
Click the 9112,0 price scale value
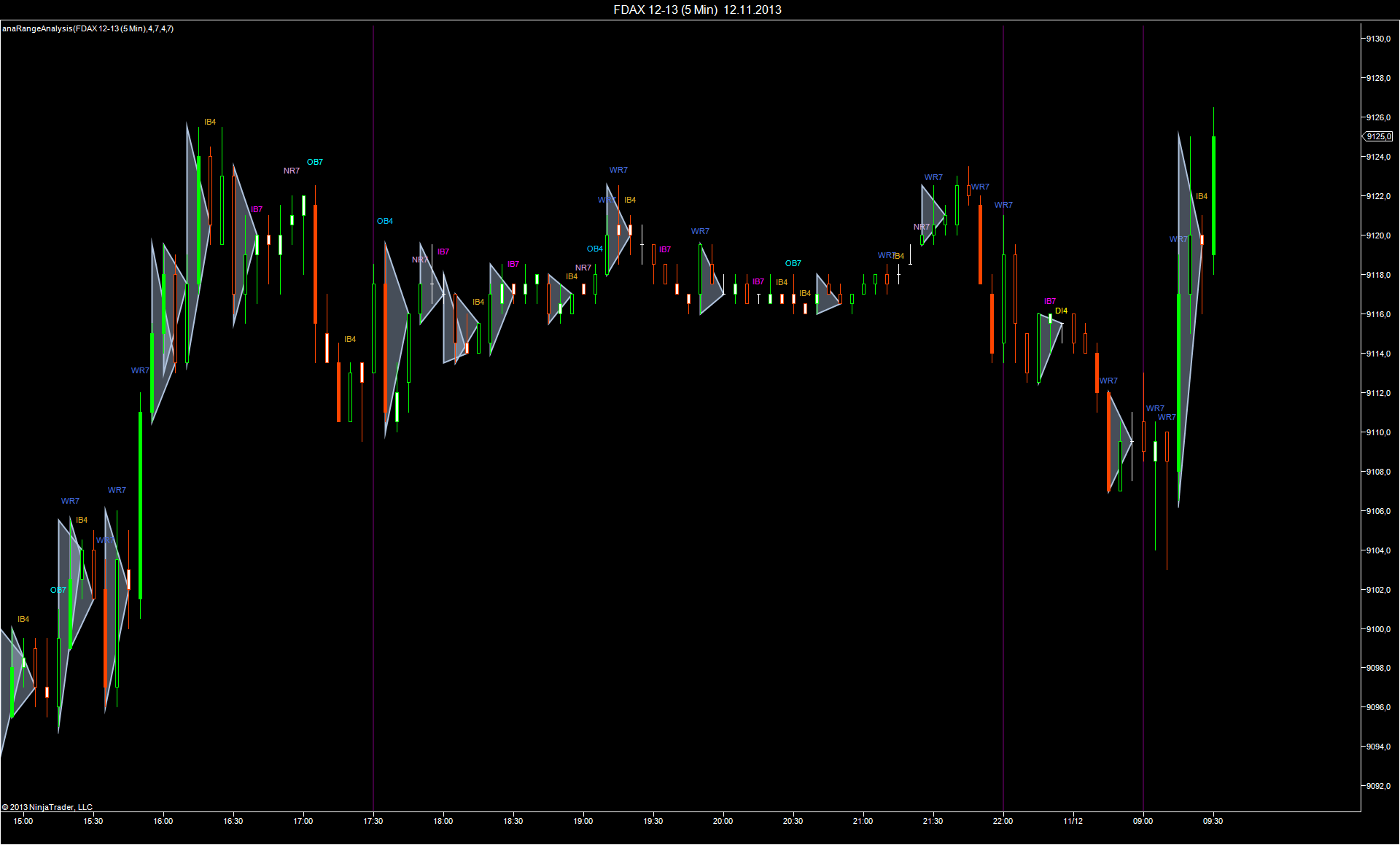tap(1378, 393)
